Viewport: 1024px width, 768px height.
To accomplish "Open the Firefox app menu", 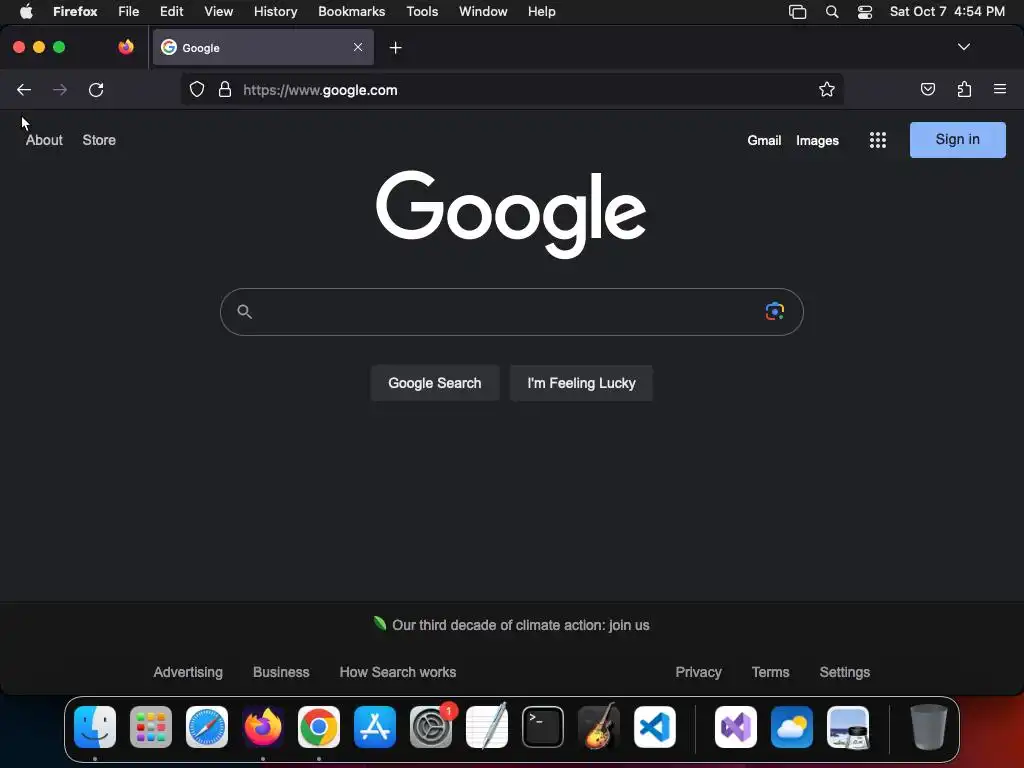I will pos(75,12).
